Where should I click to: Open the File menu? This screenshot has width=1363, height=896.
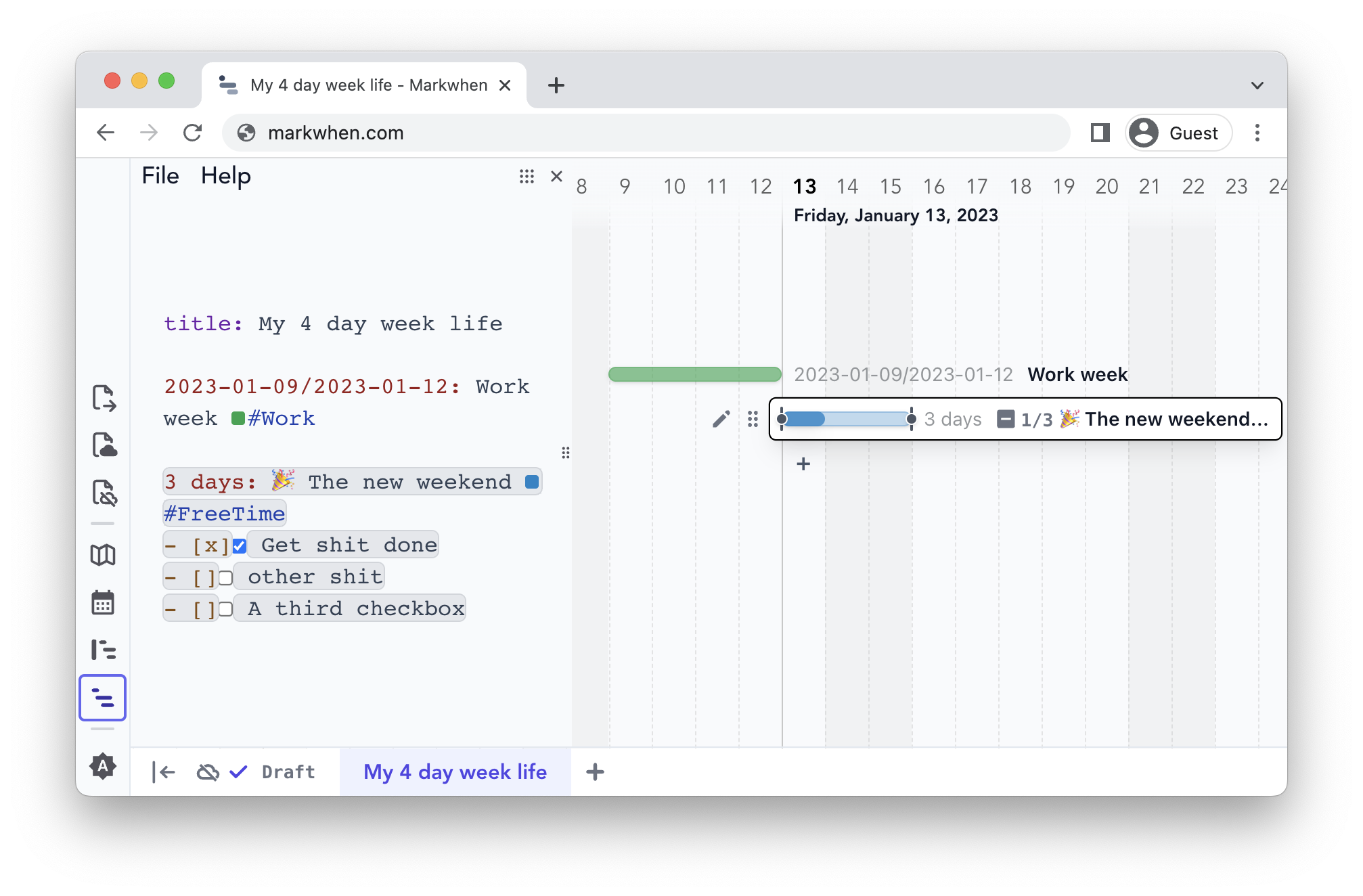pos(160,176)
